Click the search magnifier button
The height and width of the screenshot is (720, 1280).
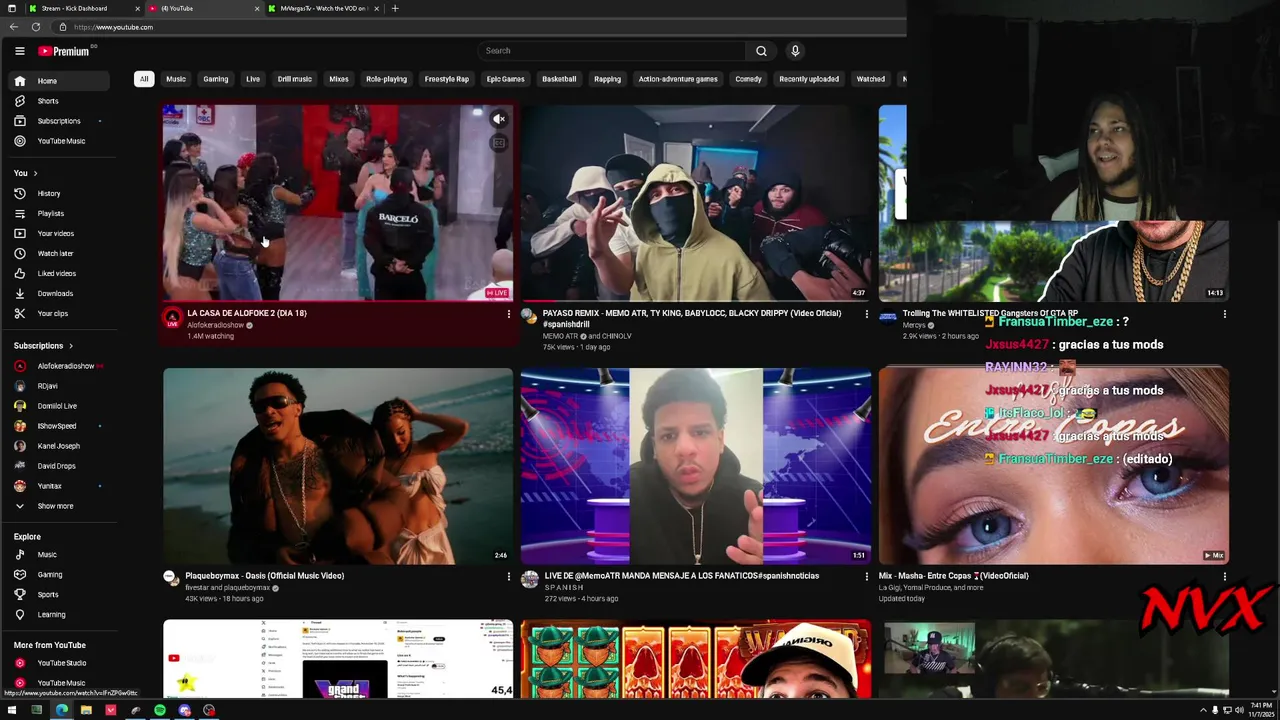coord(761,51)
